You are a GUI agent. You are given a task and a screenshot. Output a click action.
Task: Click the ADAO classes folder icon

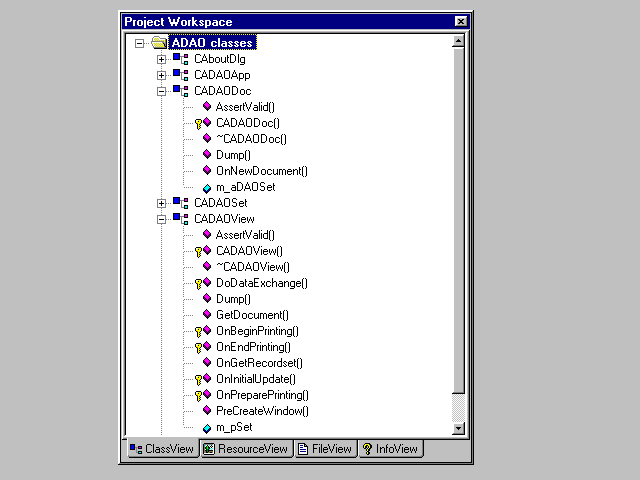(158, 43)
